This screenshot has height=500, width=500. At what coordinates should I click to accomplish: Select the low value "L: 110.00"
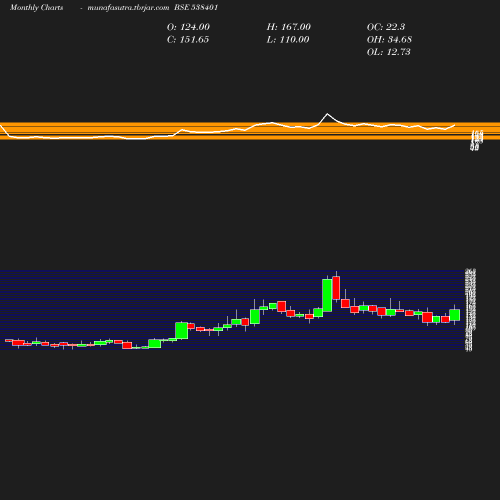coord(288,40)
